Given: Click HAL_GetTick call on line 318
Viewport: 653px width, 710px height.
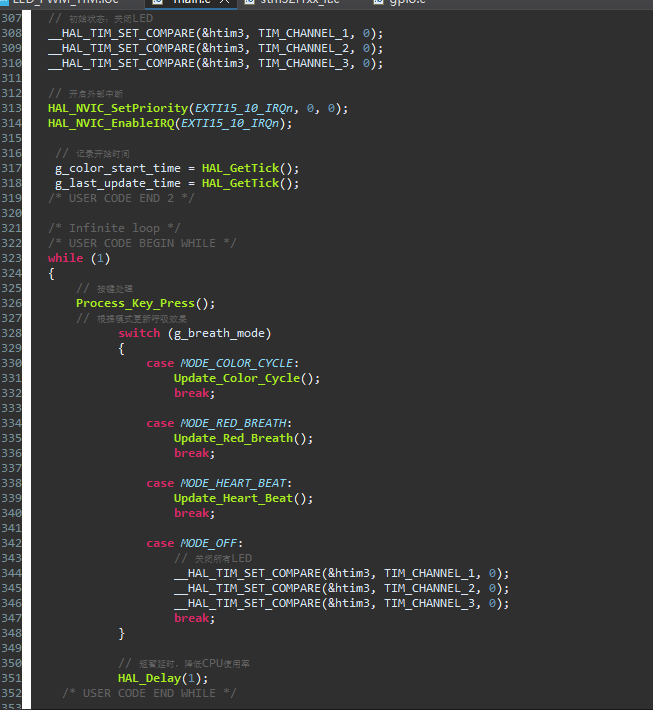Looking at the screenshot, I should click(240, 183).
